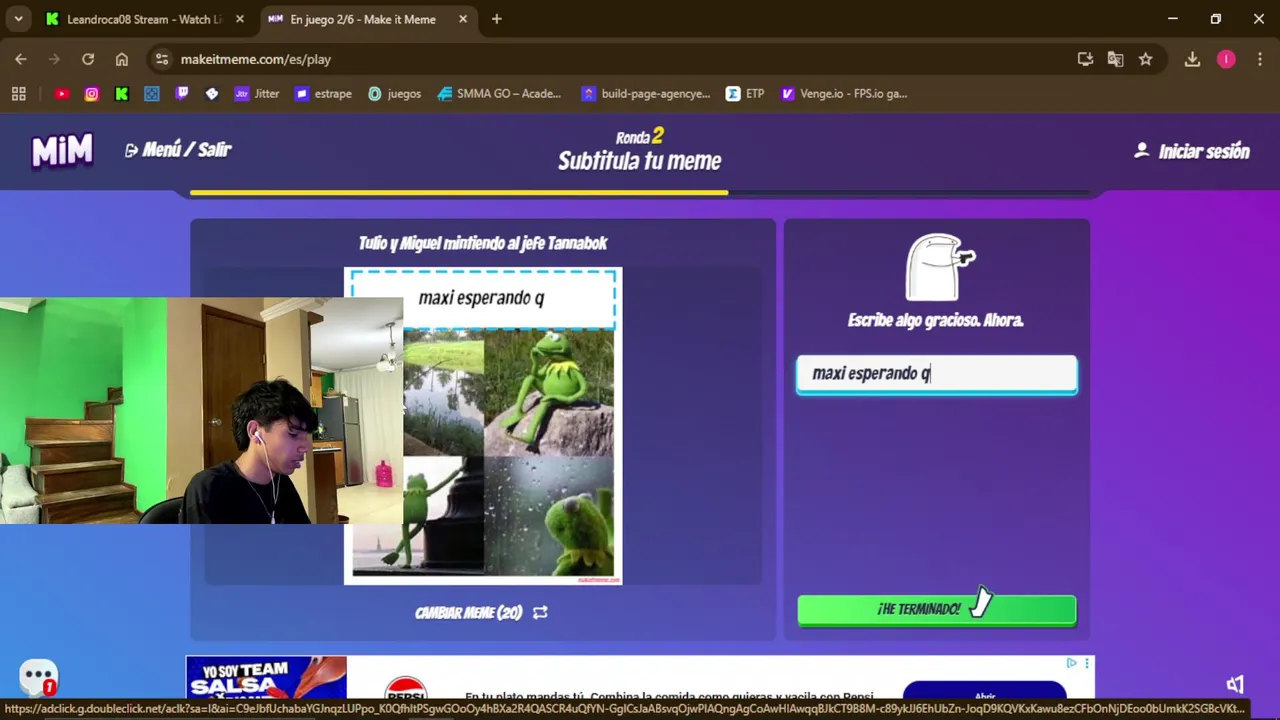Screen dimensions: 1280x720
Task: Install app icon in address bar
Action: pos(1085,59)
